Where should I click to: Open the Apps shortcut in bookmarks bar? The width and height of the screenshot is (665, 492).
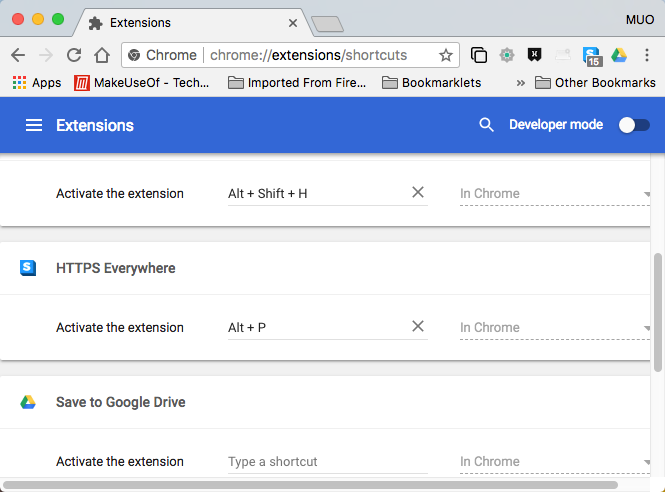coord(37,83)
